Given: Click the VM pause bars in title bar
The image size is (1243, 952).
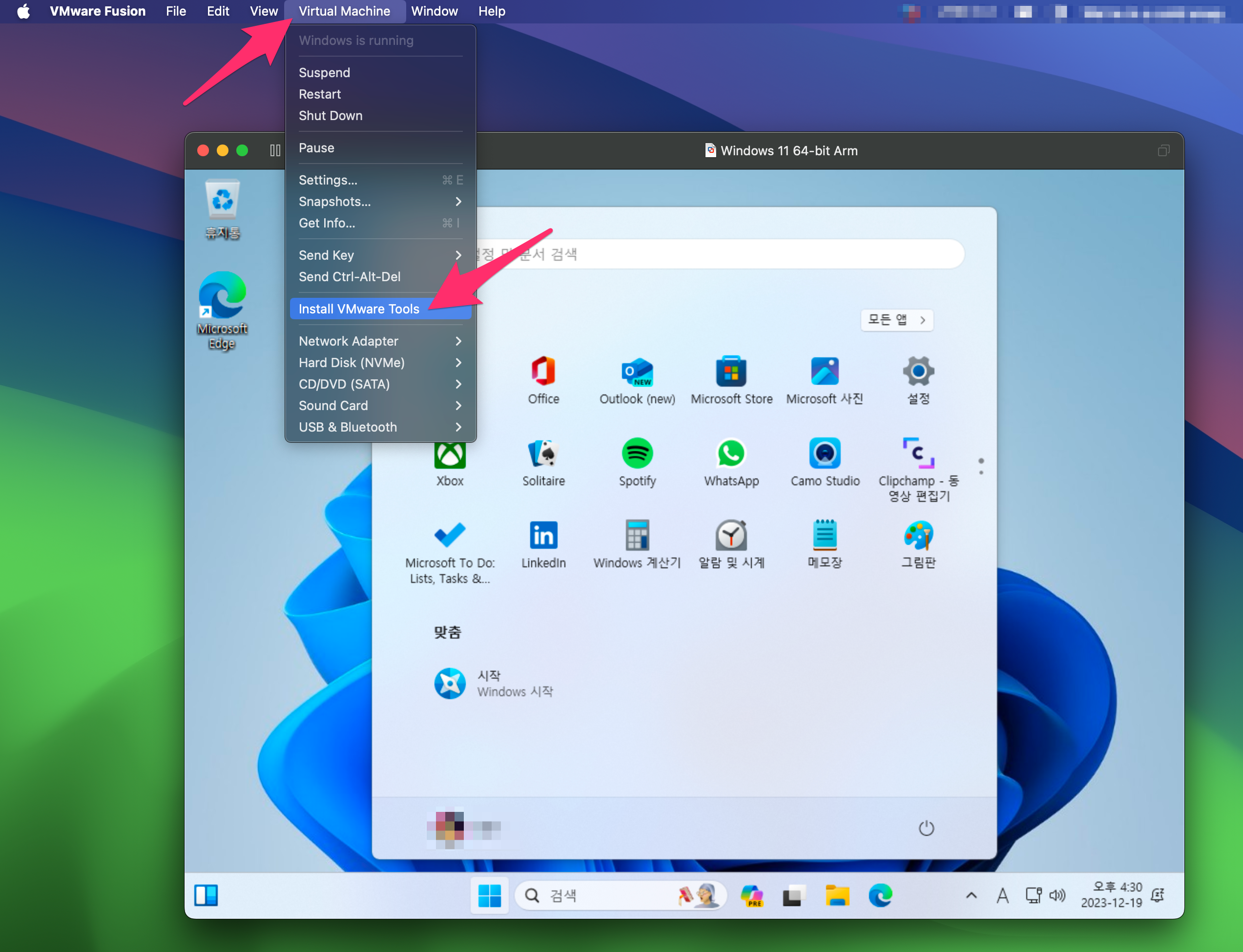Looking at the screenshot, I should pyautogui.click(x=275, y=150).
